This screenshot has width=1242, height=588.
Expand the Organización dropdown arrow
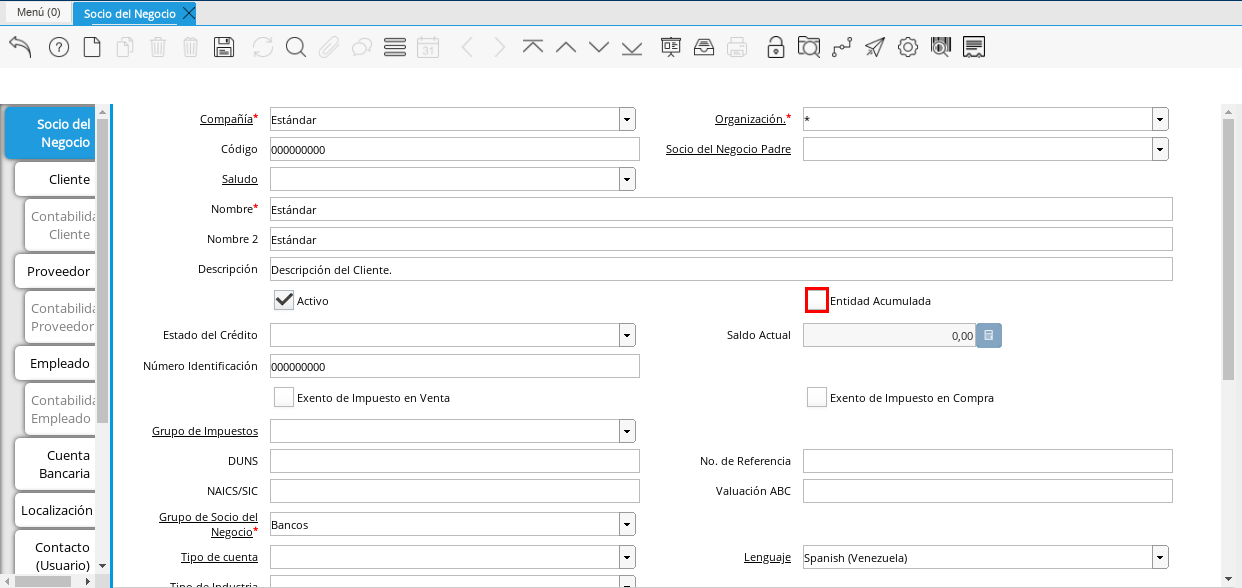coord(1160,119)
